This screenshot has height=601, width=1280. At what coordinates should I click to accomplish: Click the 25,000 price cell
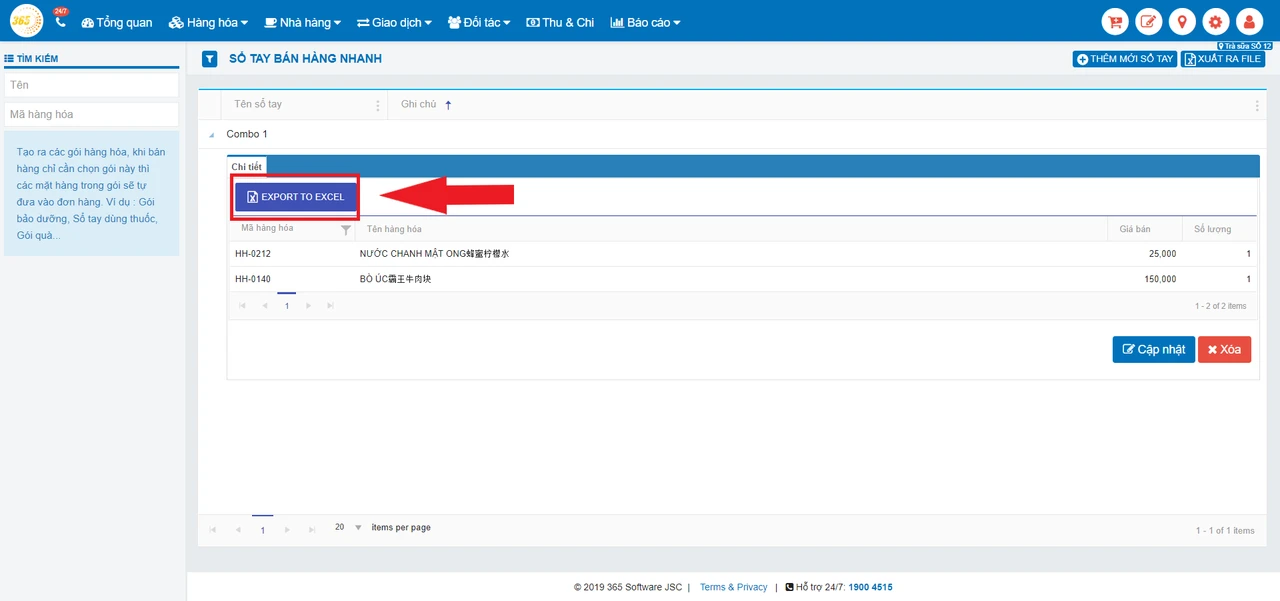point(1163,254)
